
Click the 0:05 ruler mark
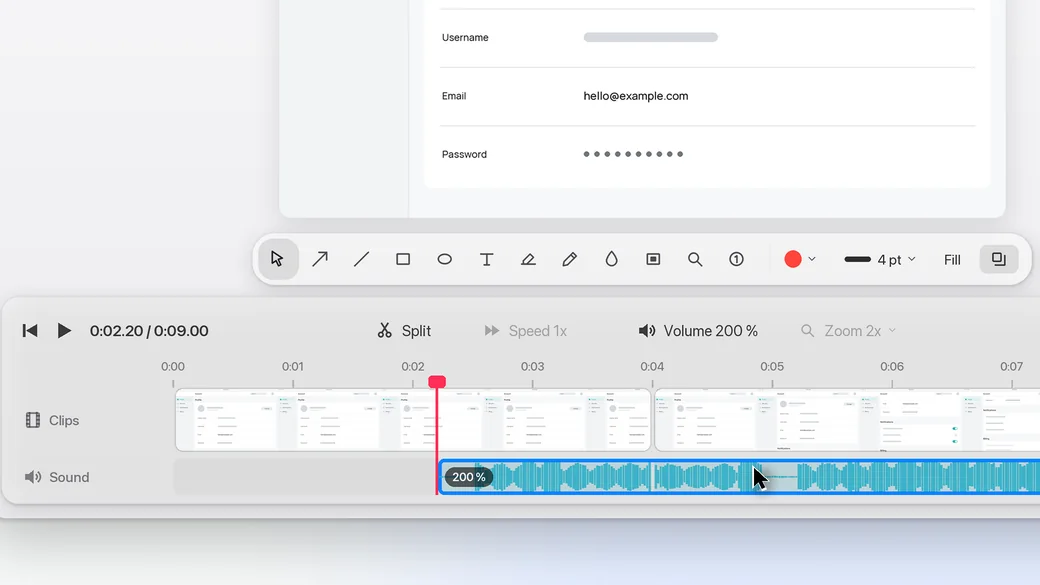pos(772,366)
